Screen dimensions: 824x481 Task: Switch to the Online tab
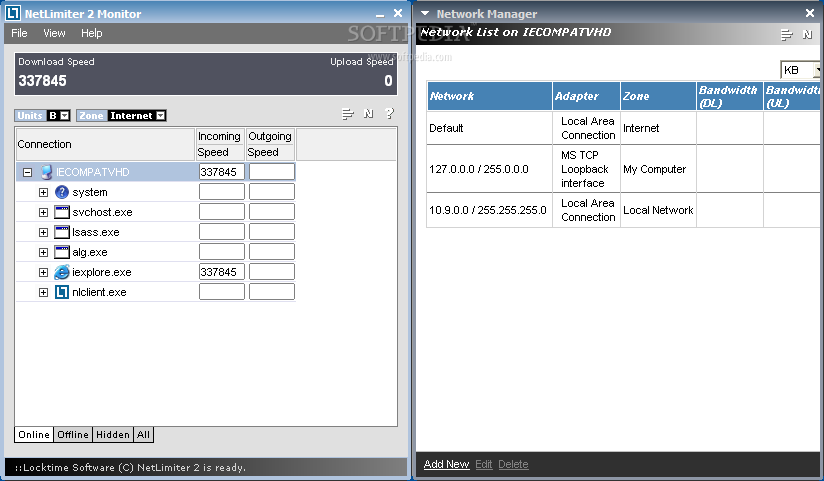[x=34, y=435]
